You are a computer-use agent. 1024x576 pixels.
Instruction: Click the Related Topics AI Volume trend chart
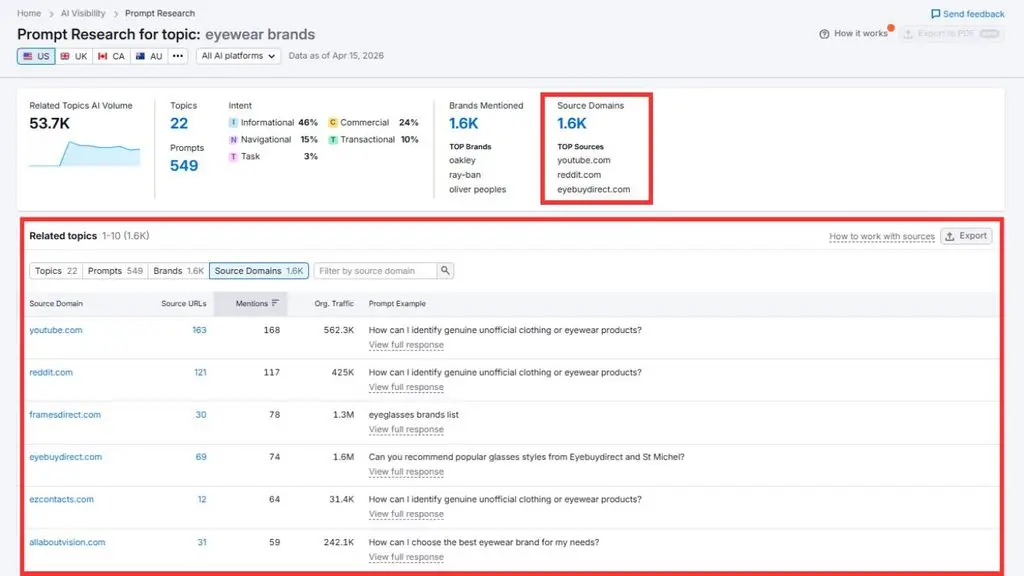(84, 153)
